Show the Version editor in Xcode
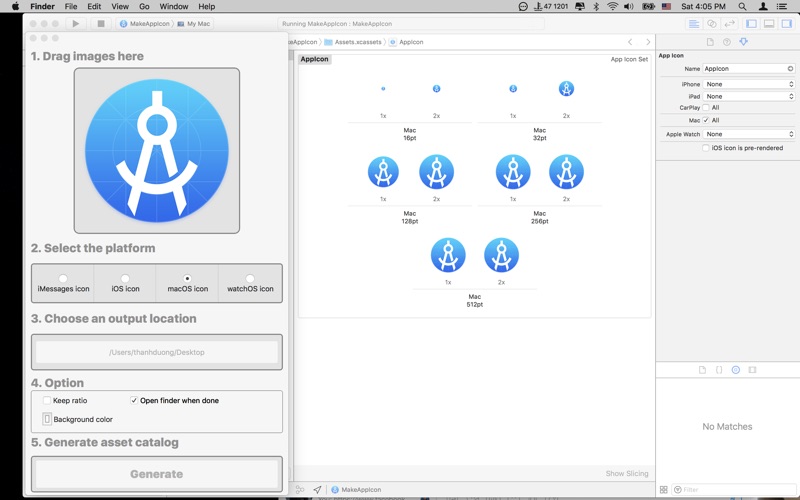Screen dimensions: 800x500 (x=729, y=23)
